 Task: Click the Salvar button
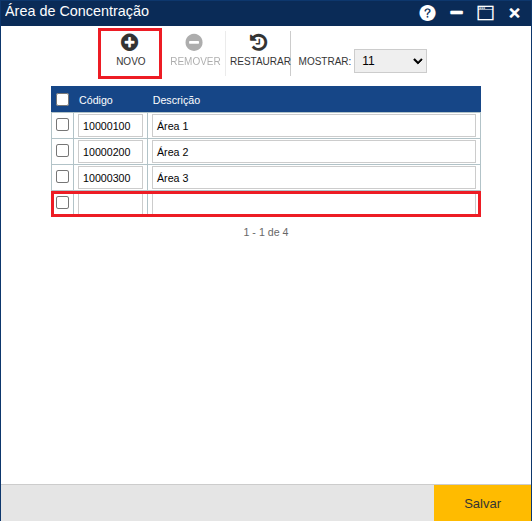482,503
